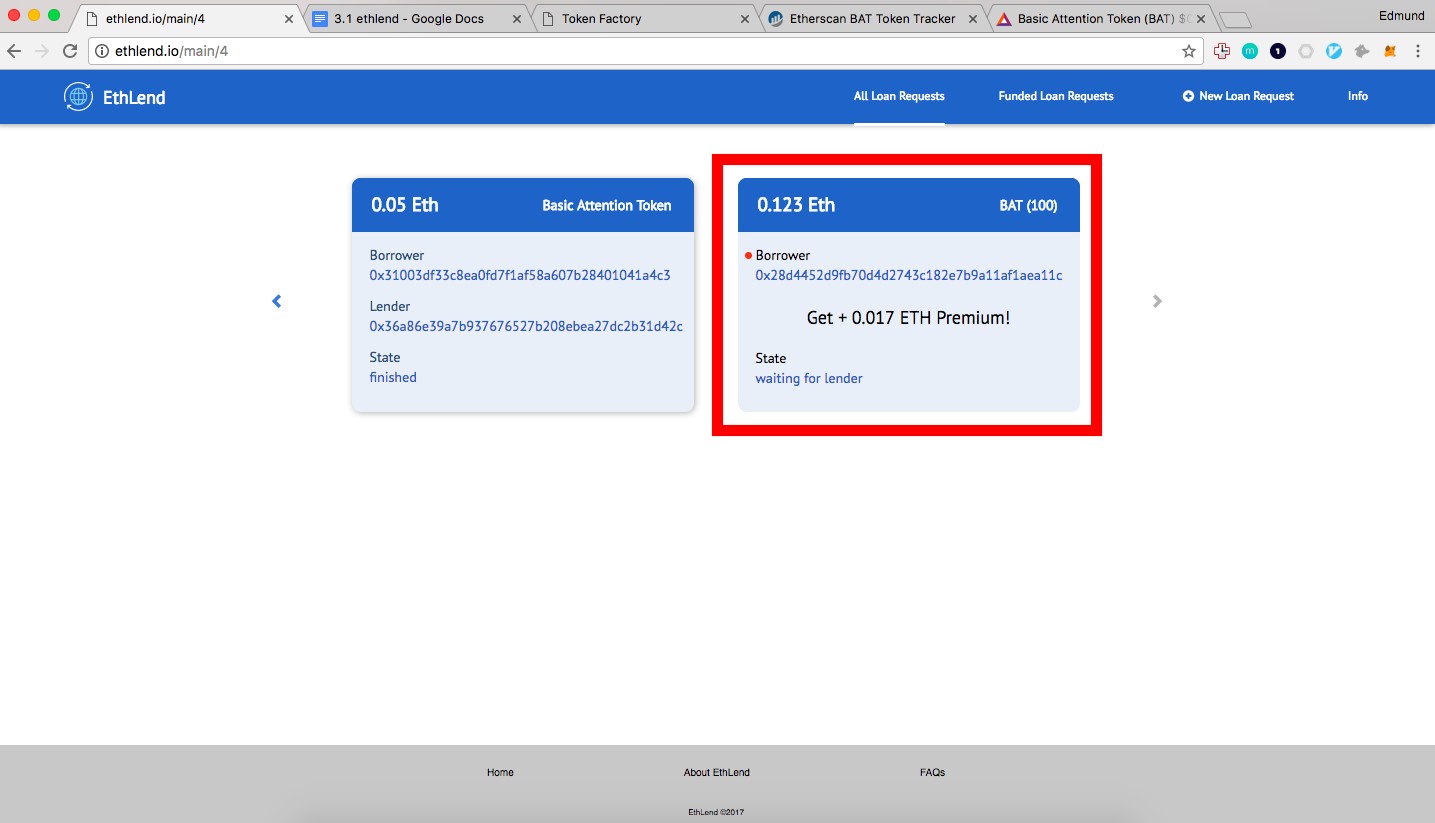Click lender address 0x36a86e39a7b93767...
The width and height of the screenshot is (1435, 823).
pyautogui.click(x=526, y=326)
